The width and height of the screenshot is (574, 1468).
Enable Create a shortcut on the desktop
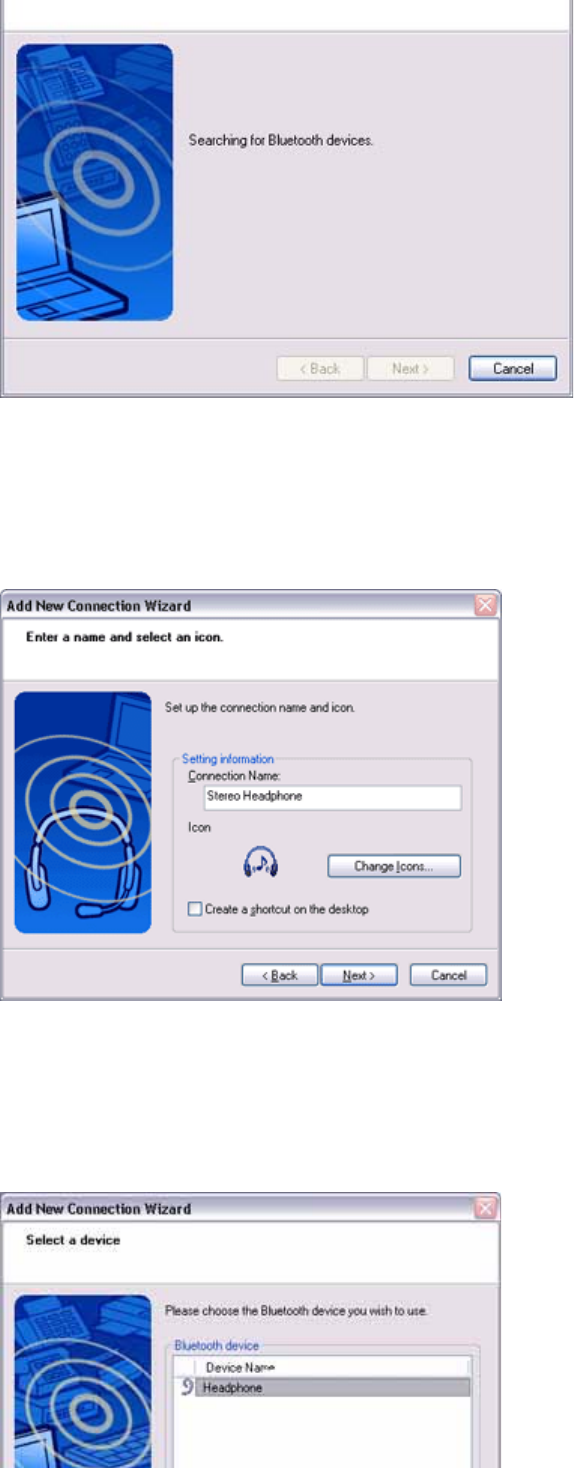click(x=194, y=909)
